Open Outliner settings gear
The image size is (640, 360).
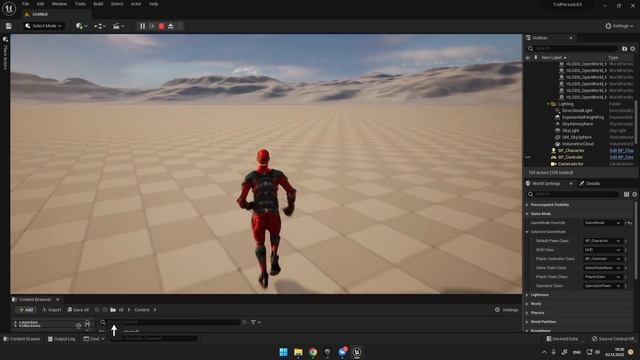pyautogui.click(x=633, y=49)
